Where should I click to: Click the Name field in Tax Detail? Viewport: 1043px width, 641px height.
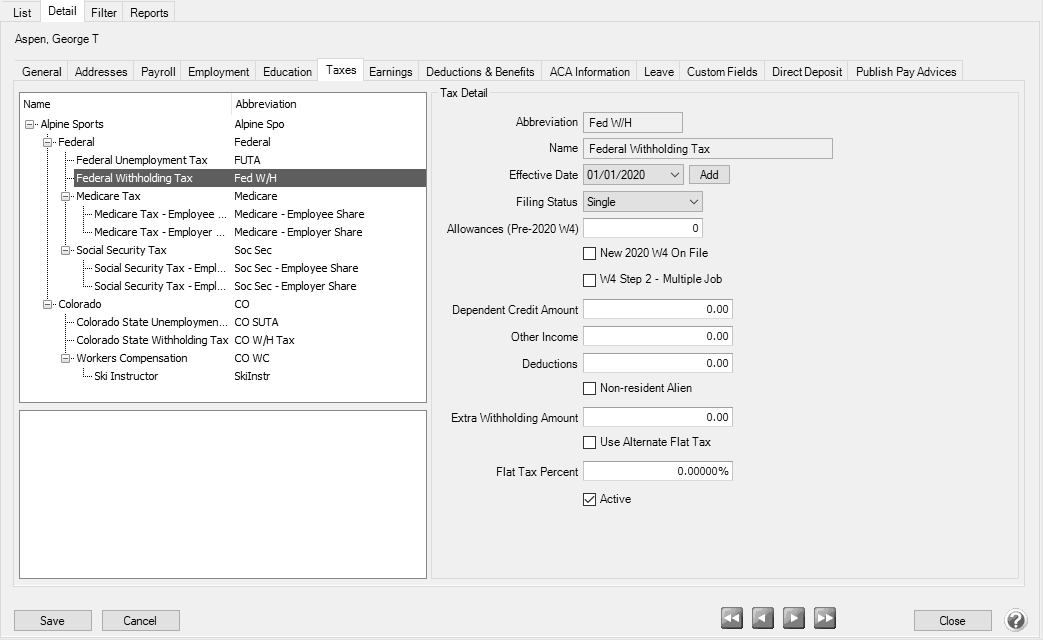click(x=708, y=149)
